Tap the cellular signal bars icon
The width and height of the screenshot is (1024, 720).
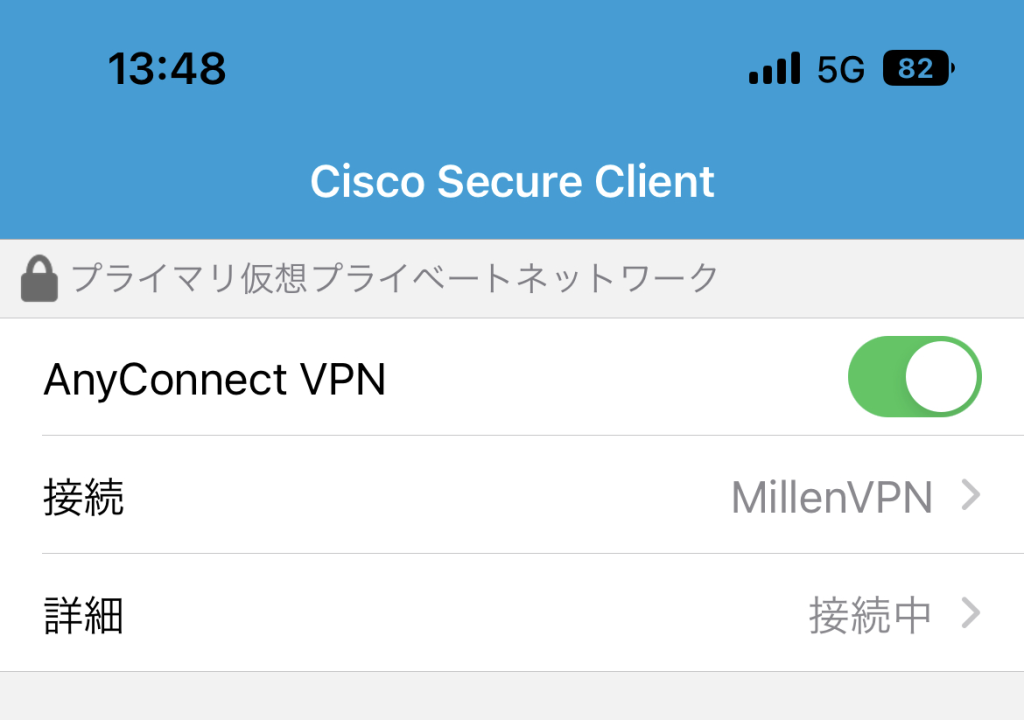(x=775, y=68)
